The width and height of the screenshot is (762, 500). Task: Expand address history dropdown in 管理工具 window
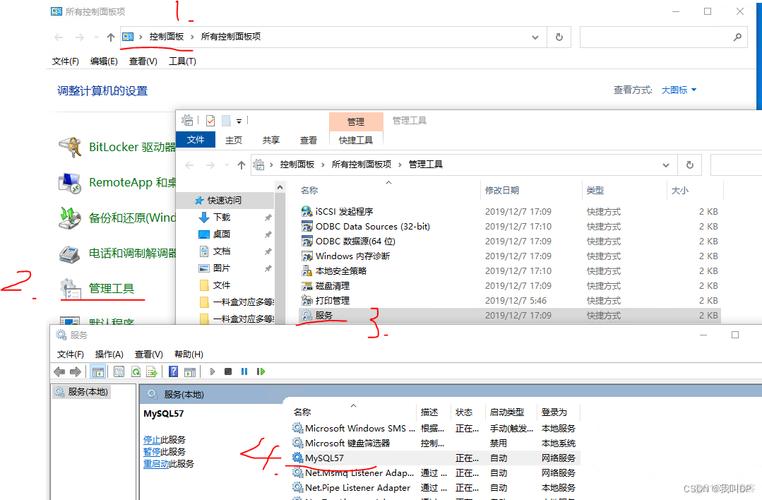(x=666, y=165)
